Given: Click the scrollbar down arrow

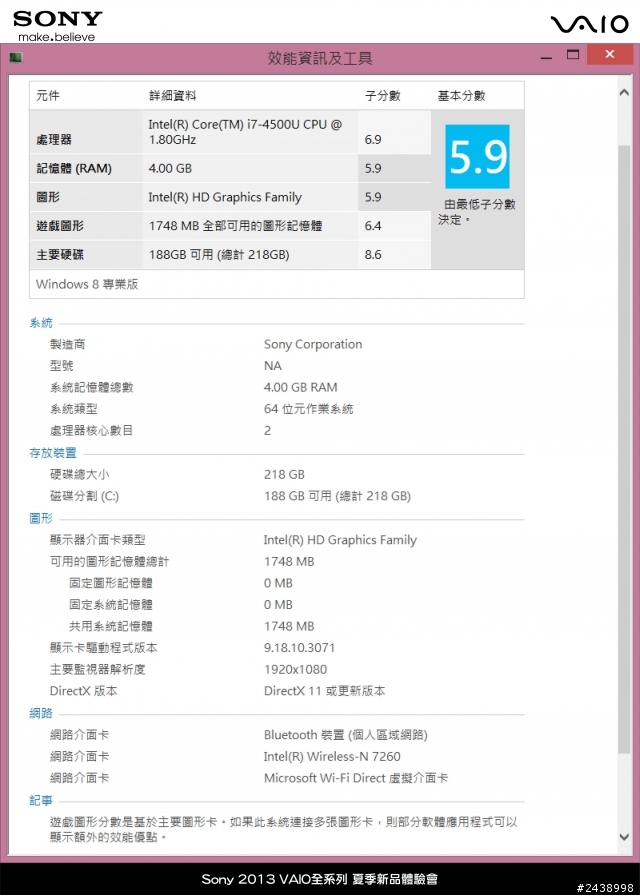Looking at the screenshot, I should [624, 837].
